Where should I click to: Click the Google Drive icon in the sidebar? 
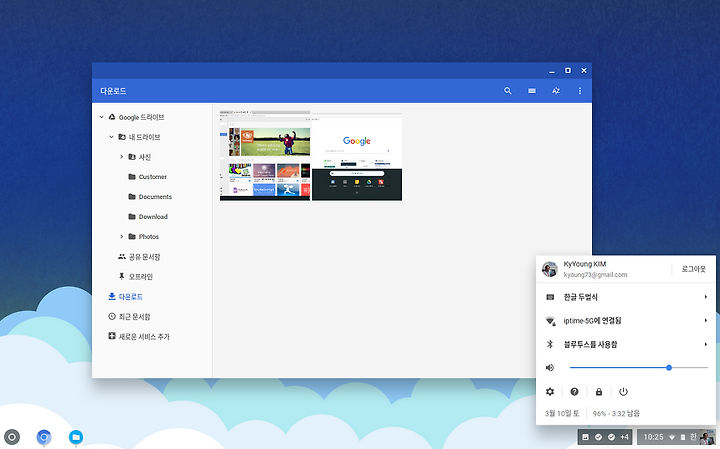coord(112,117)
